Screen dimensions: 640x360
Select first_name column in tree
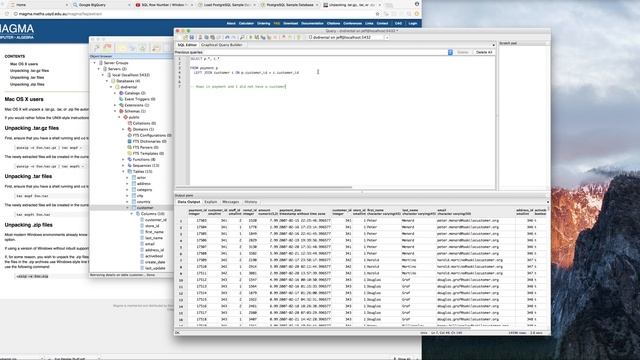pos(154,232)
